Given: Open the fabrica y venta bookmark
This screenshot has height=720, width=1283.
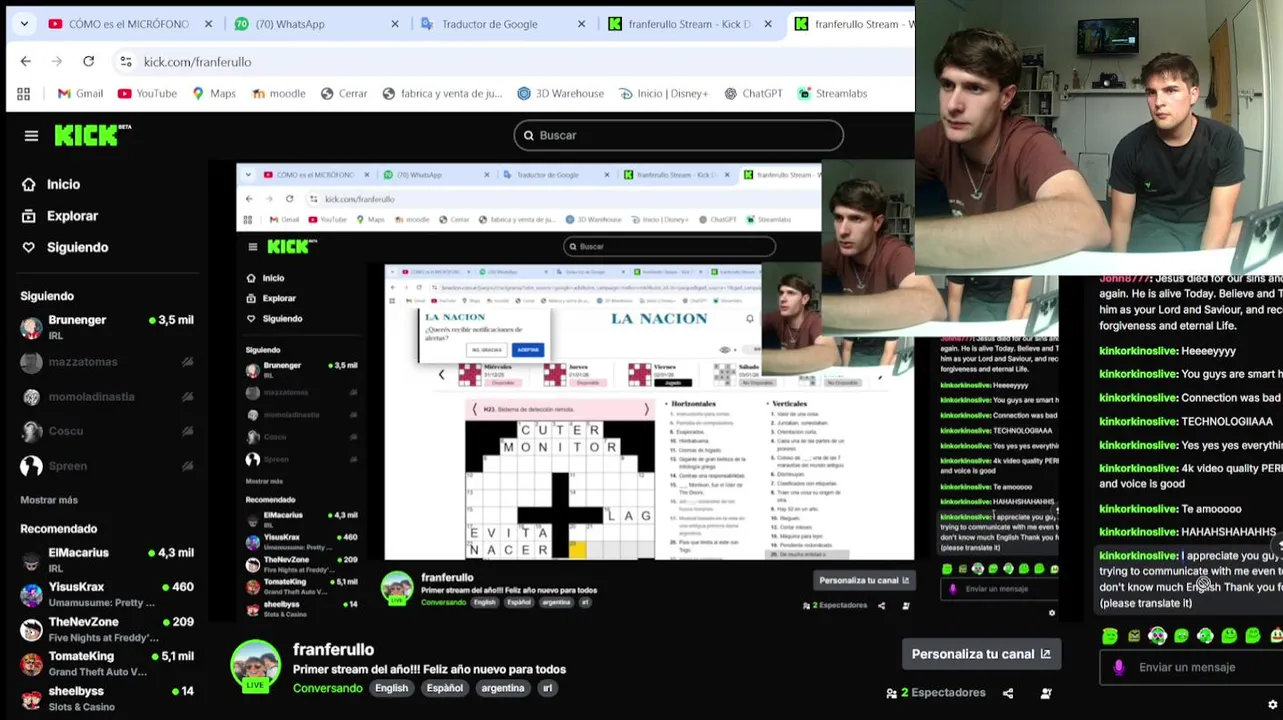Looking at the screenshot, I should [x=442, y=93].
